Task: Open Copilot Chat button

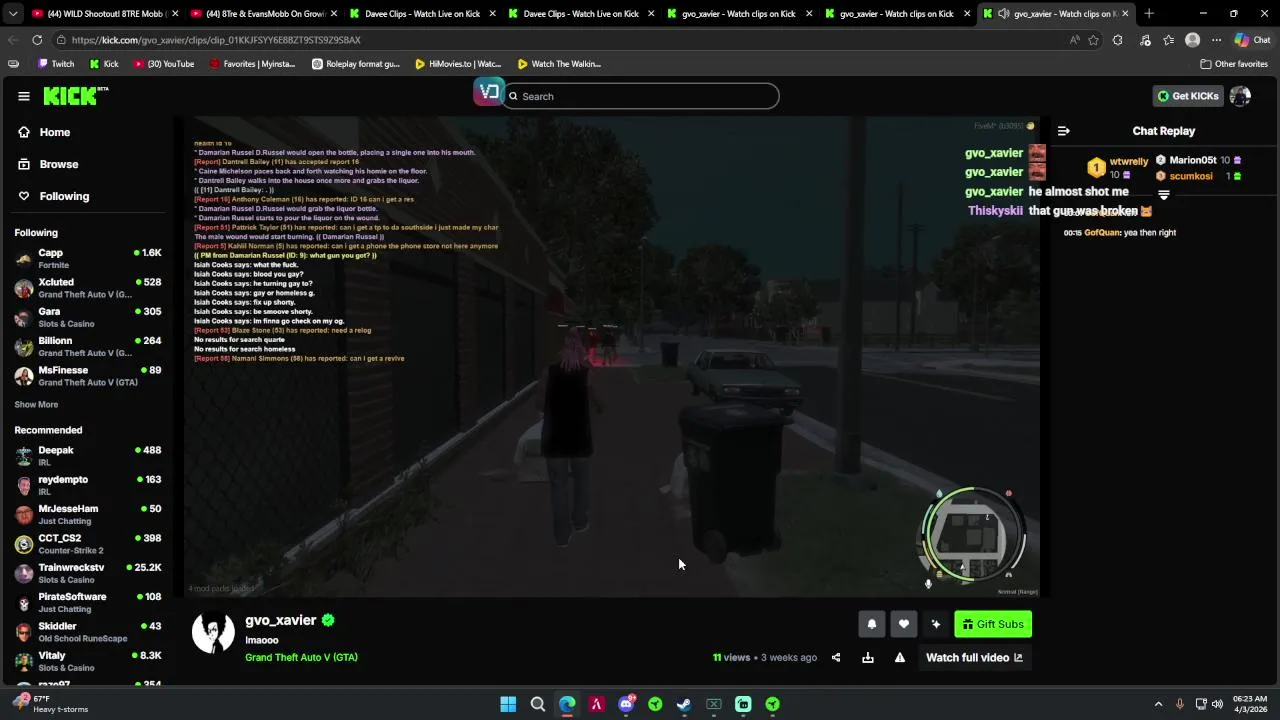Action: pos(1253,40)
